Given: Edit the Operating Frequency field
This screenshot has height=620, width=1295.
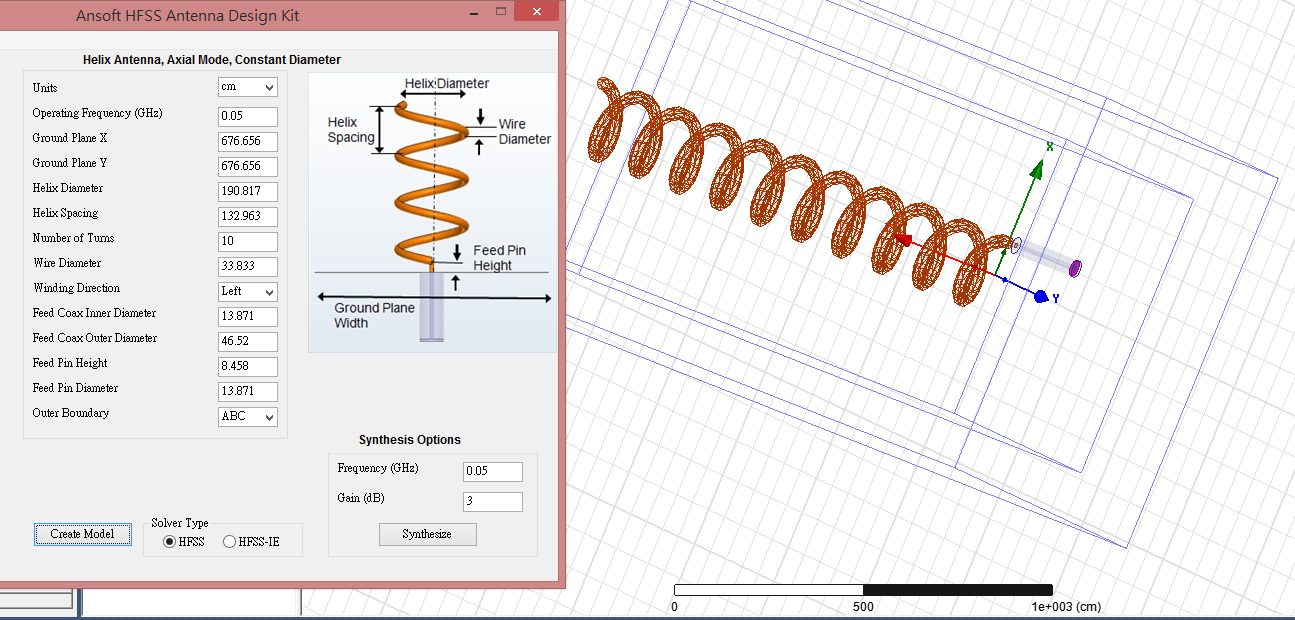Looking at the screenshot, I should [248, 116].
